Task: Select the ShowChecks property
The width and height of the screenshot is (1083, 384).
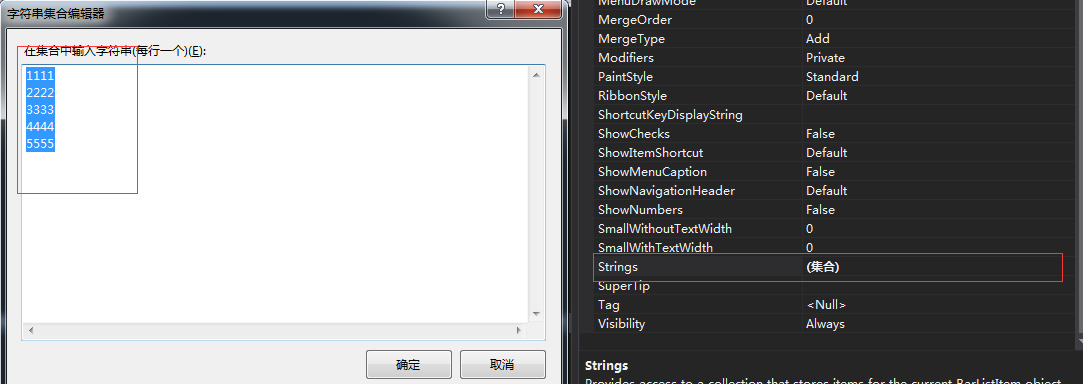Action: pos(633,134)
